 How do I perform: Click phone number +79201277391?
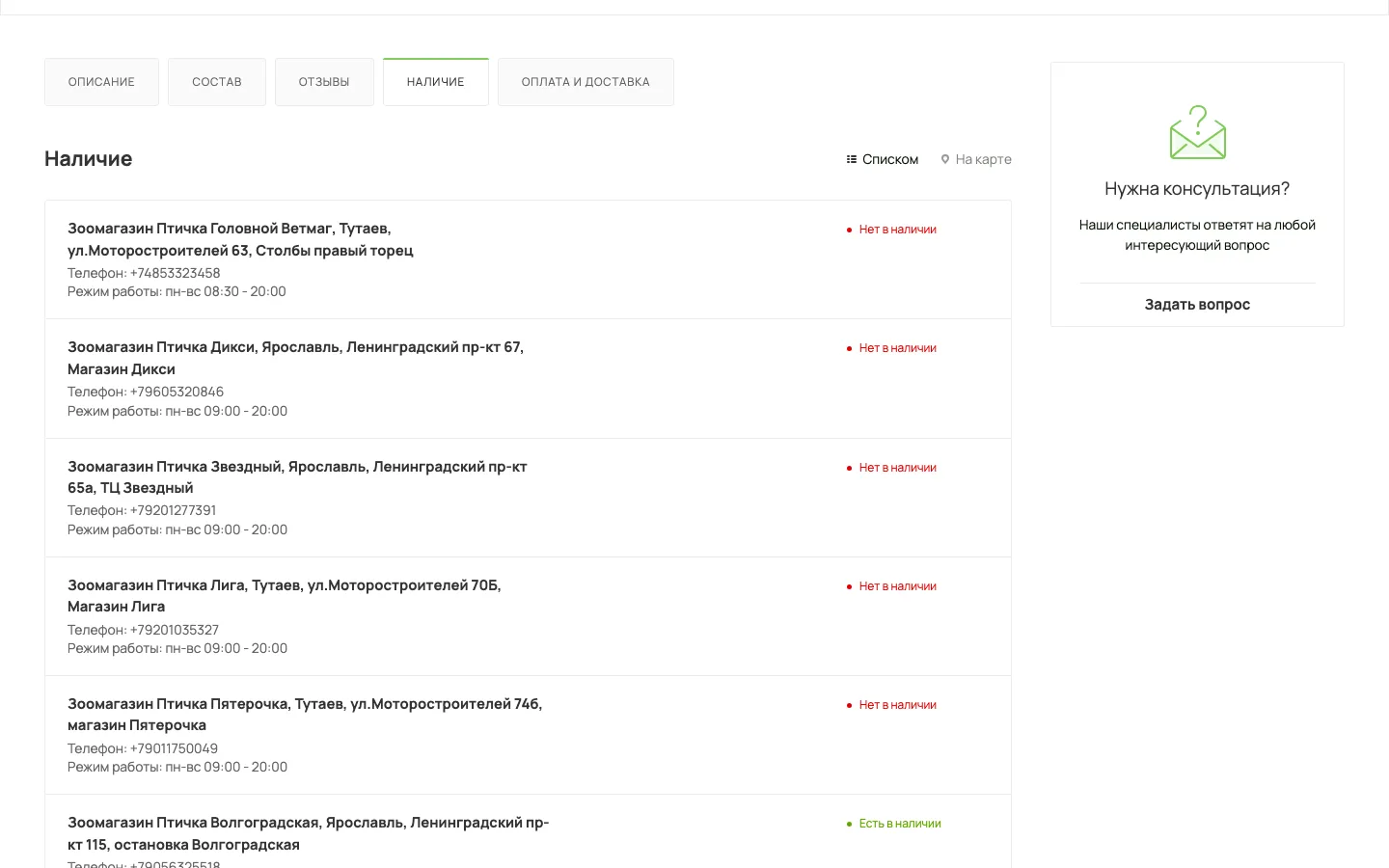173,510
